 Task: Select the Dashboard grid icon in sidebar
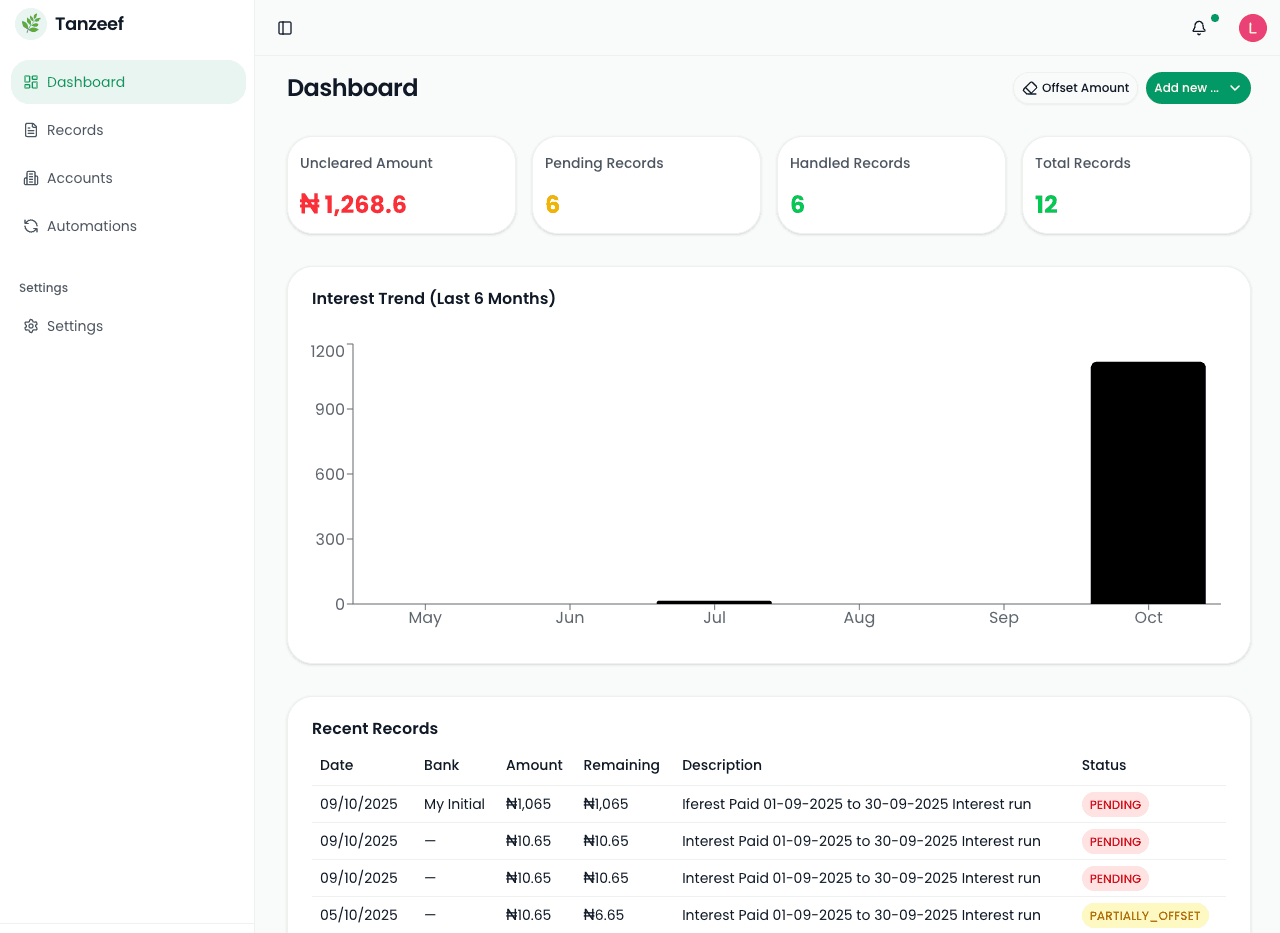[x=30, y=81]
